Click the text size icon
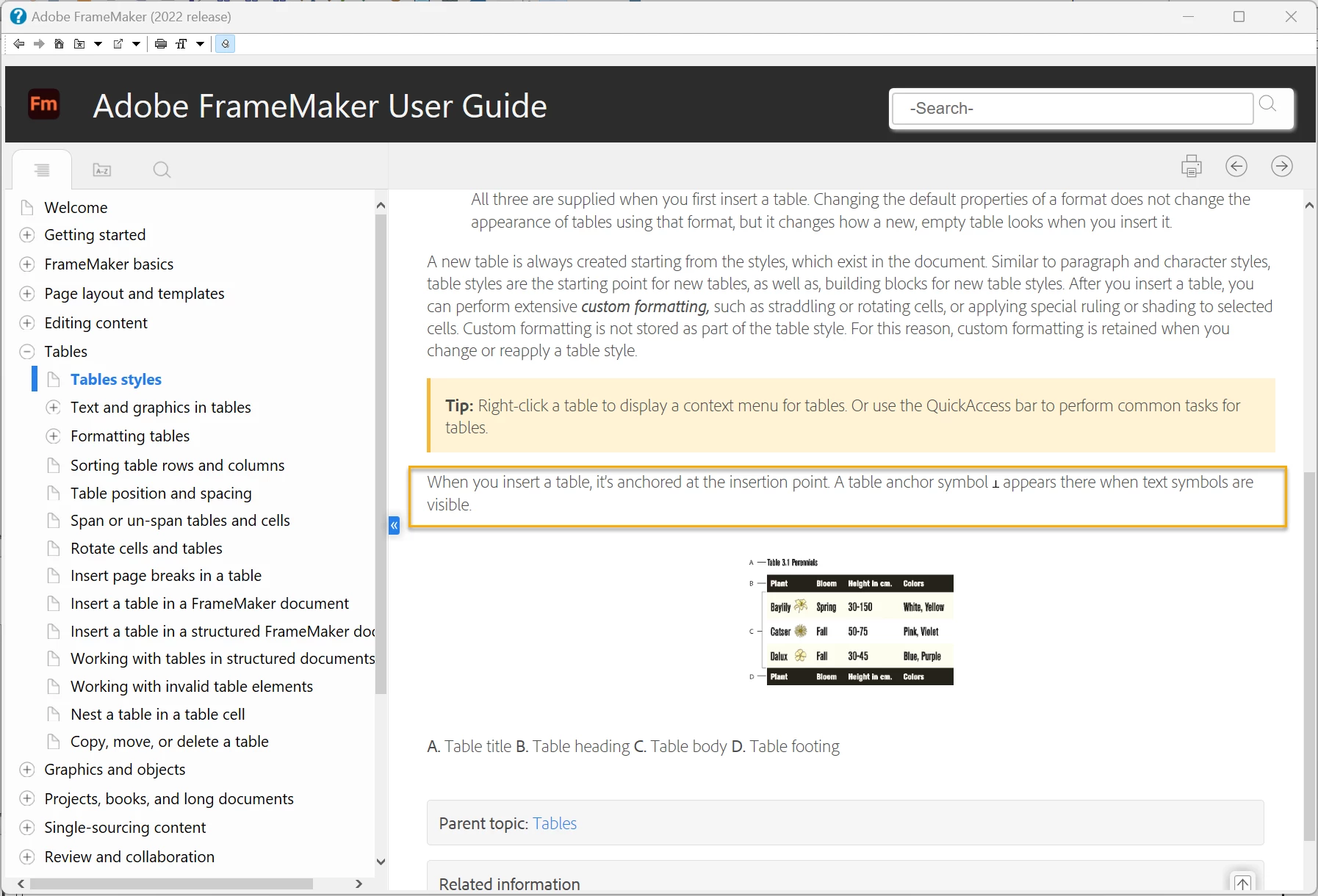Screen dimensions: 1318x896 click(x=181, y=44)
